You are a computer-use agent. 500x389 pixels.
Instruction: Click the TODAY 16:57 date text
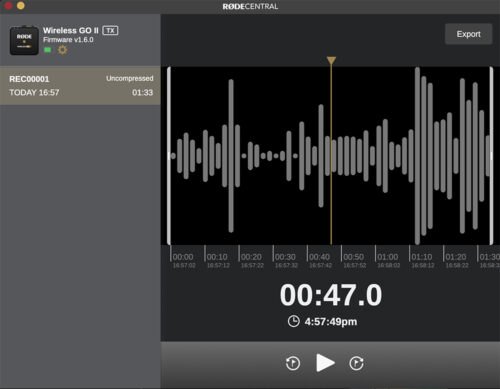[34, 92]
